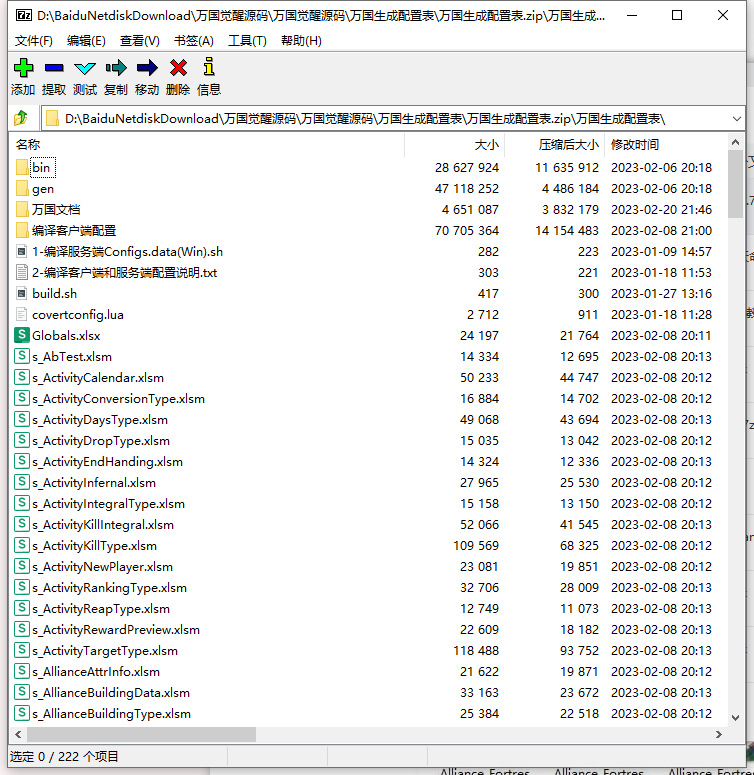
Task: Click the Copy (复制) toolbar icon
Action: pyautogui.click(x=116, y=68)
